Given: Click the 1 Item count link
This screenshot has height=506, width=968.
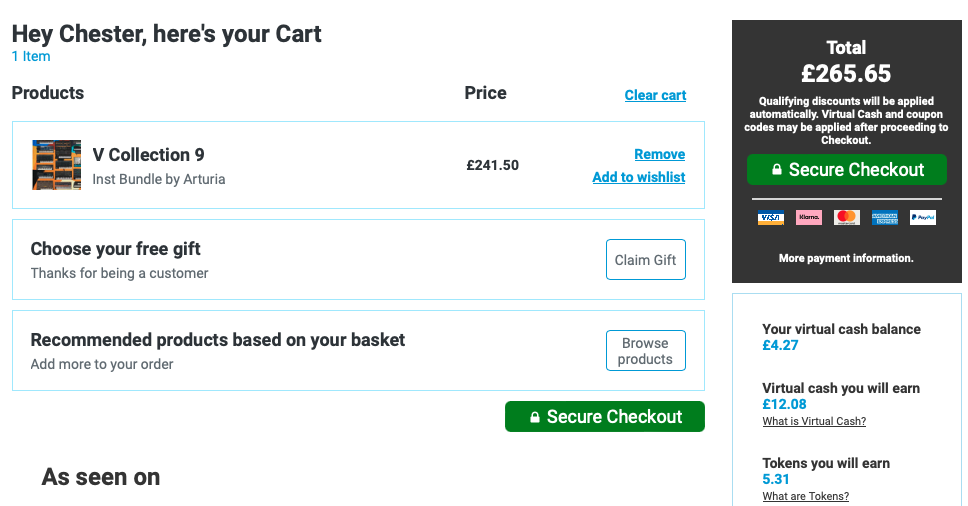Looking at the screenshot, I should coord(31,56).
